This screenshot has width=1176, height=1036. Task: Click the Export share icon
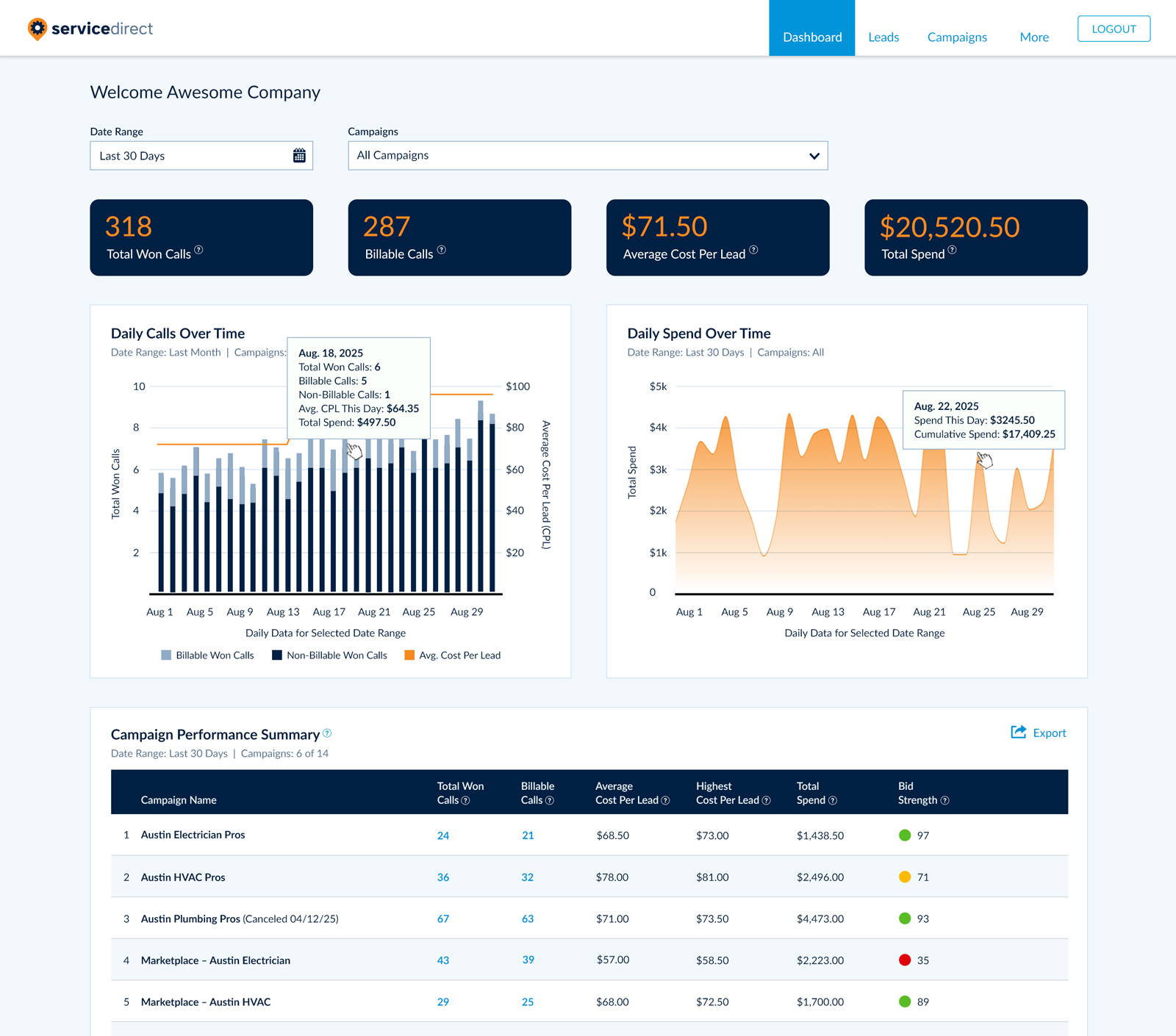[x=1018, y=733]
